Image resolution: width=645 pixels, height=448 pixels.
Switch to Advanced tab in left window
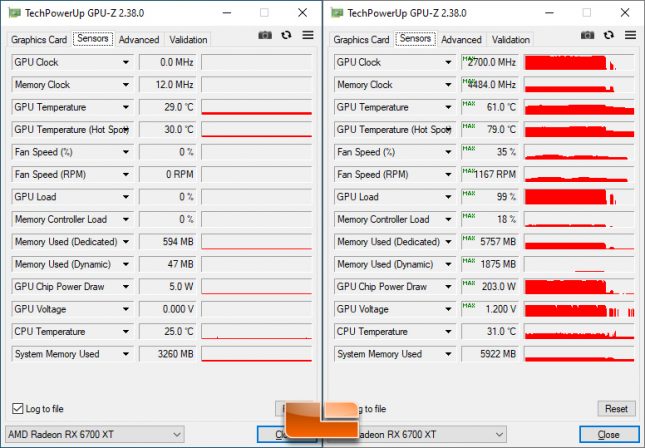point(139,39)
